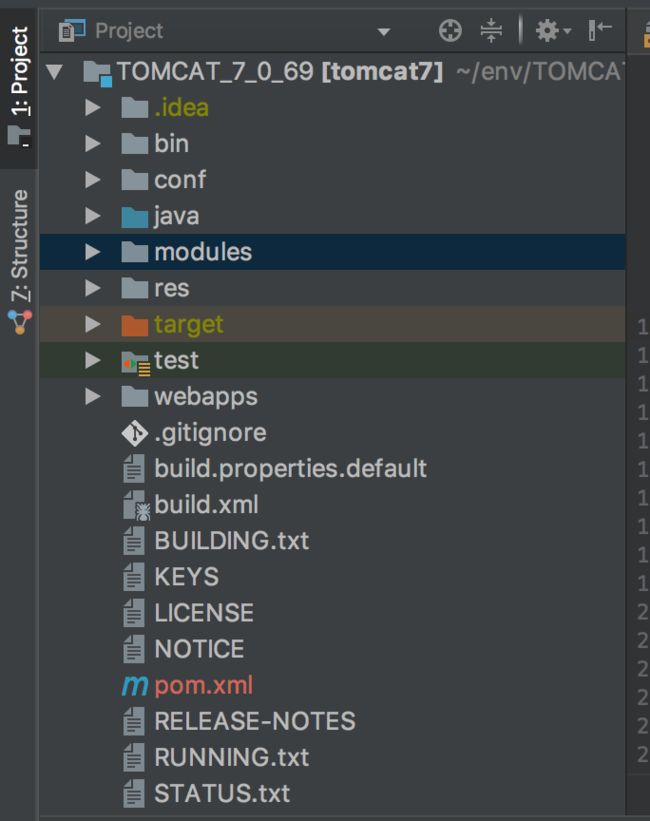Screen dimensions: 650x821
Task: Click the scroll from source crosshair icon
Action: point(450,31)
